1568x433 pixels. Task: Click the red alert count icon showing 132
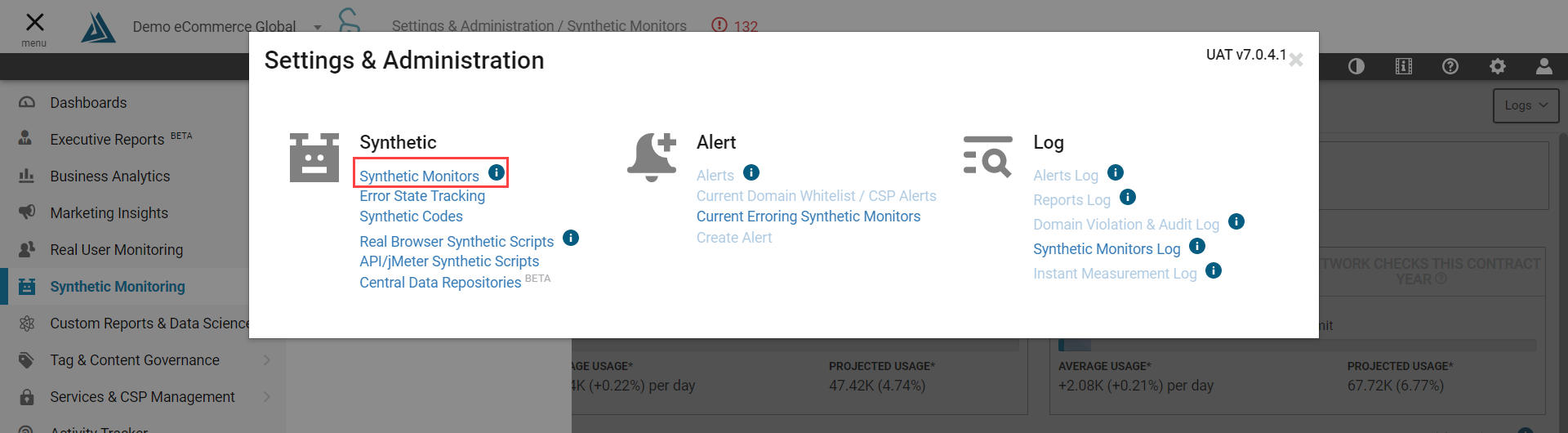click(x=719, y=25)
